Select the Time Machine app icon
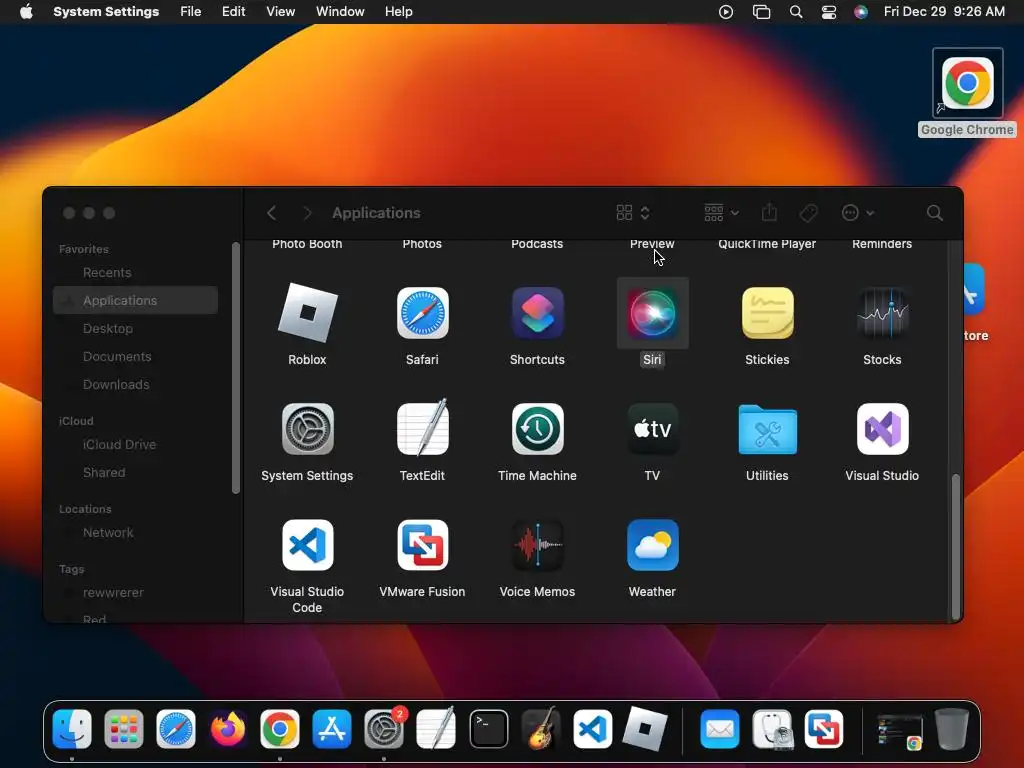This screenshot has width=1024, height=768. tap(537, 429)
